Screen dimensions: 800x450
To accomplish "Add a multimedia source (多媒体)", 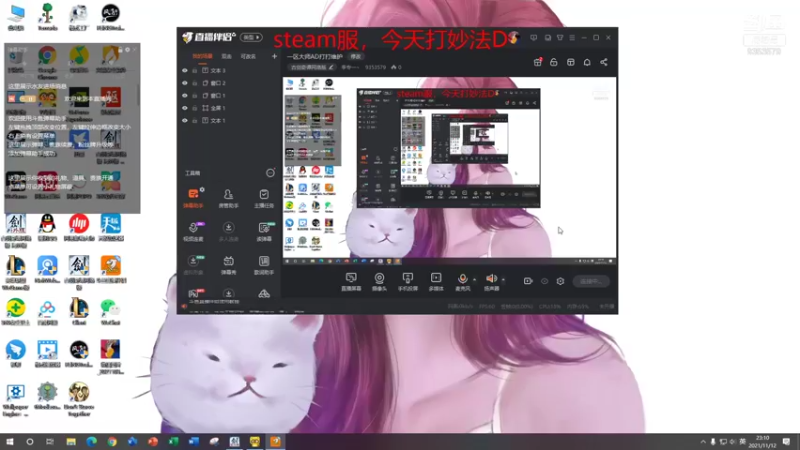I will 436,281.
